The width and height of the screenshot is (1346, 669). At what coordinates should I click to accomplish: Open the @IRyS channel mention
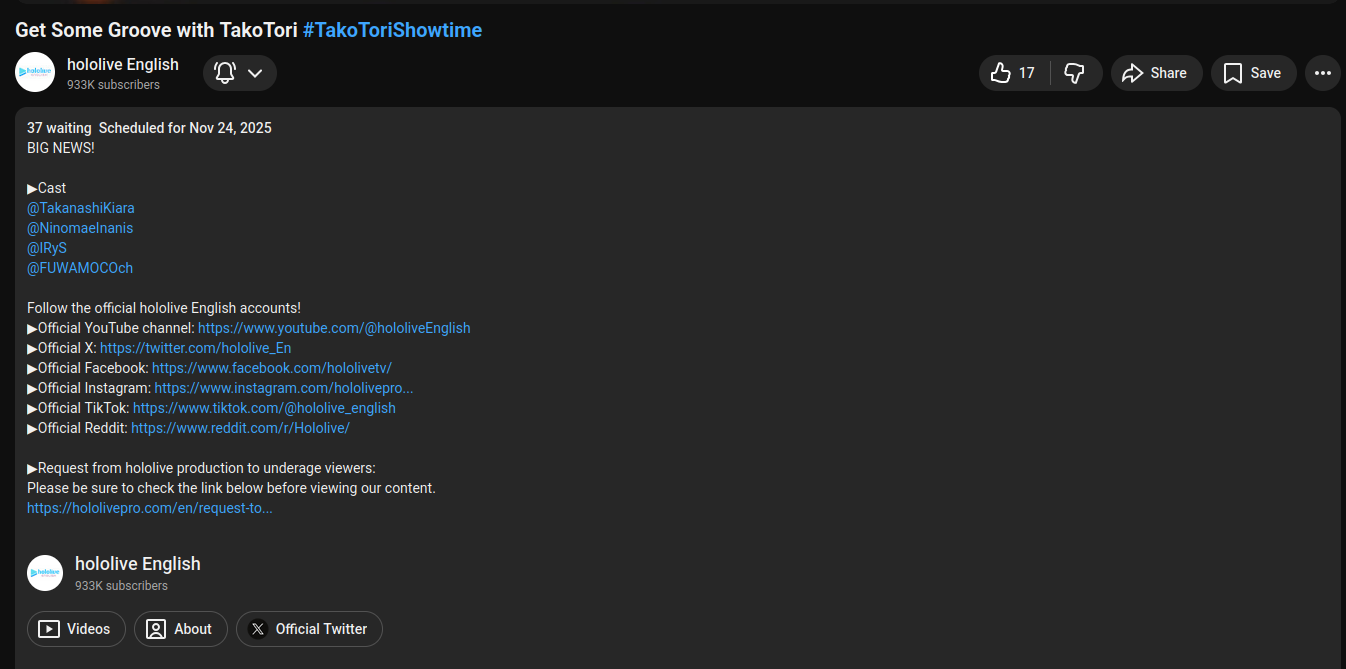[47, 248]
